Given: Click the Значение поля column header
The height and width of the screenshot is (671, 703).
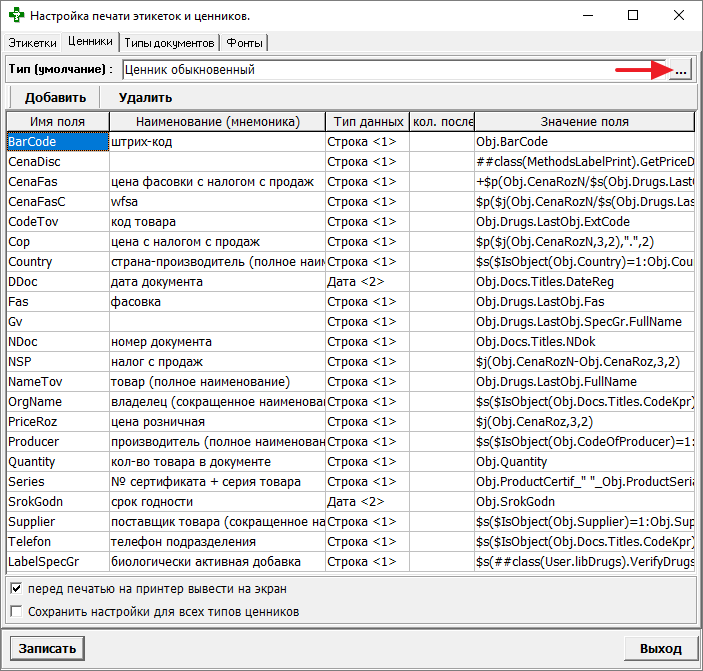Looking at the screenshot, I should [x=584, y=122].
